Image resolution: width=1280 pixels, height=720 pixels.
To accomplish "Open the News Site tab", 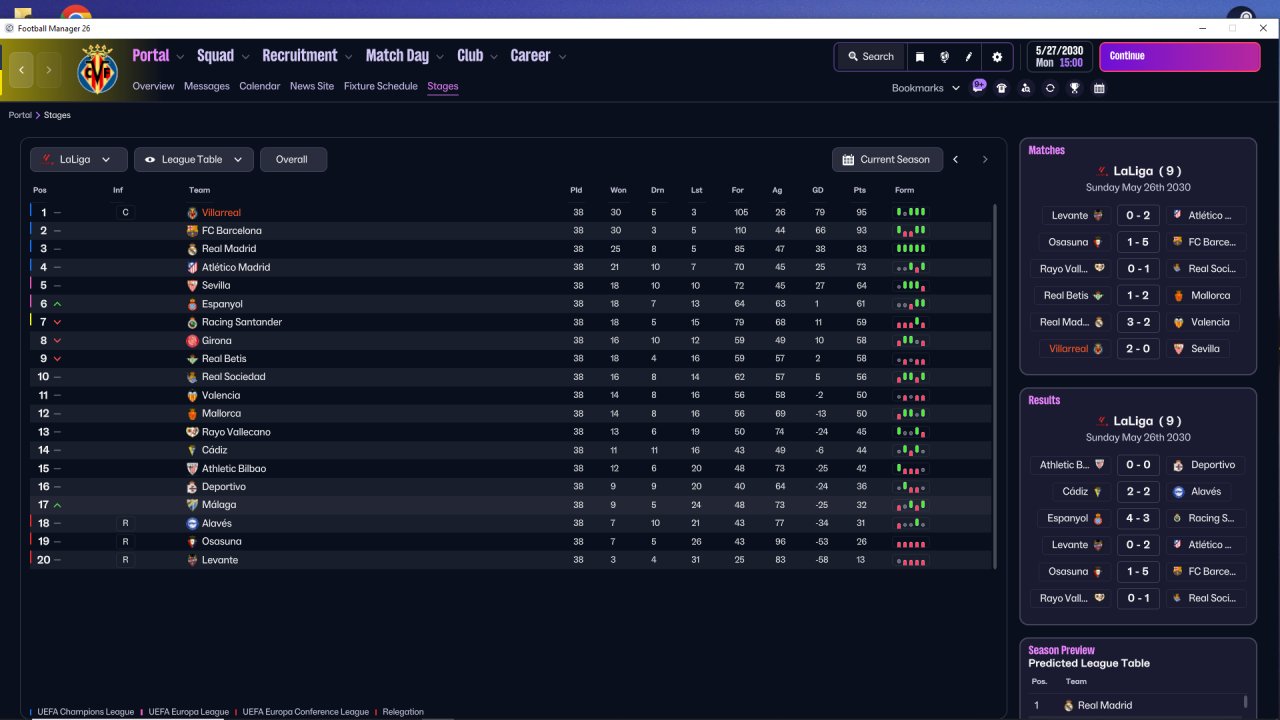I will [x=312, y=86].
